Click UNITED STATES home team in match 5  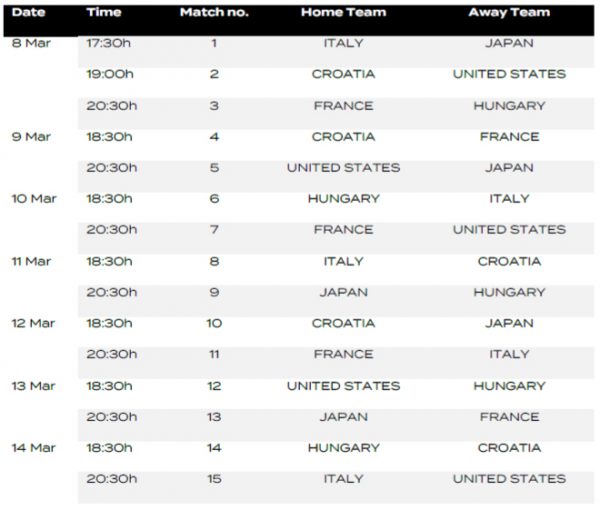(344, 168)
